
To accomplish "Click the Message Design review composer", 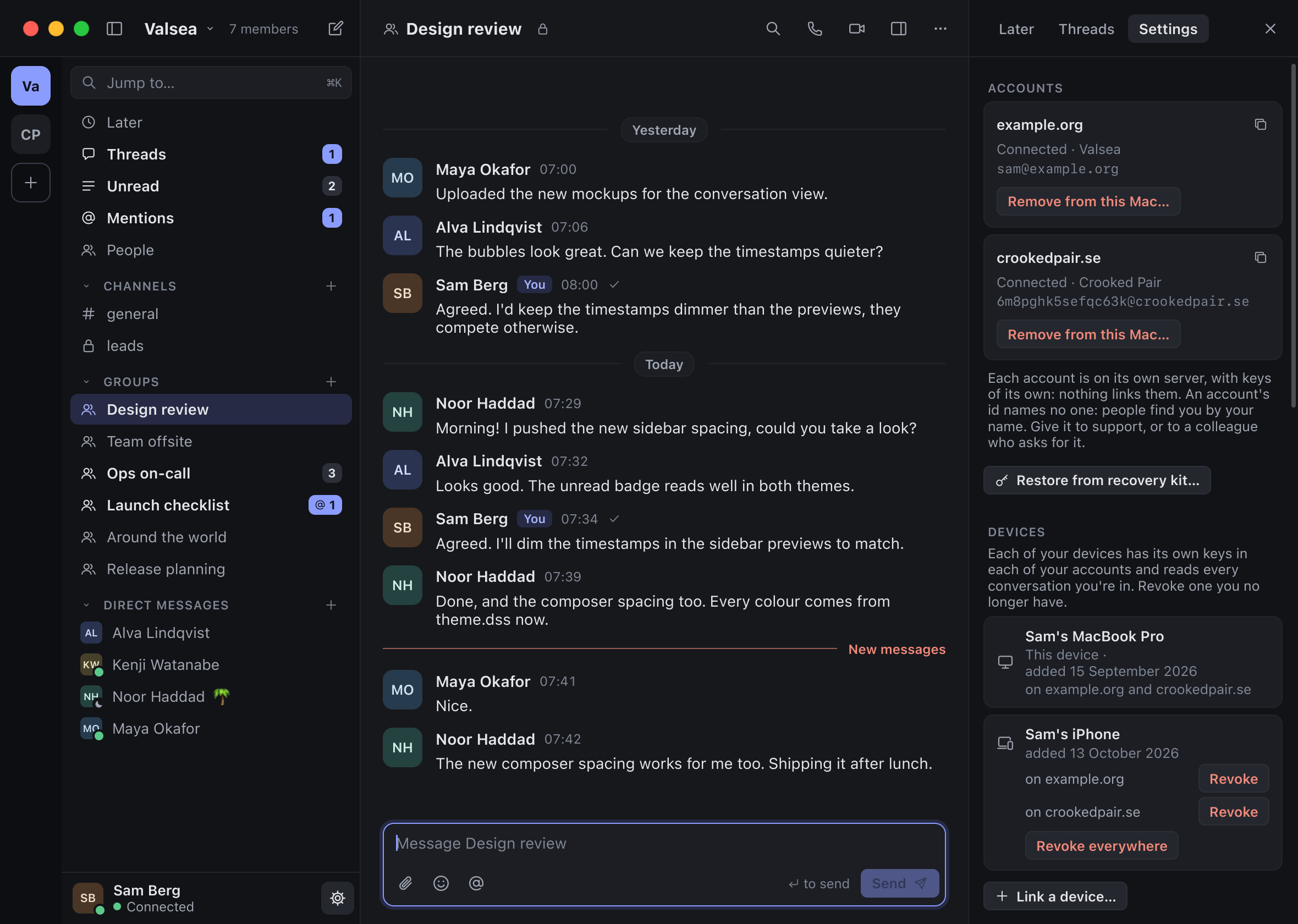I will click(x=664, y=843).
